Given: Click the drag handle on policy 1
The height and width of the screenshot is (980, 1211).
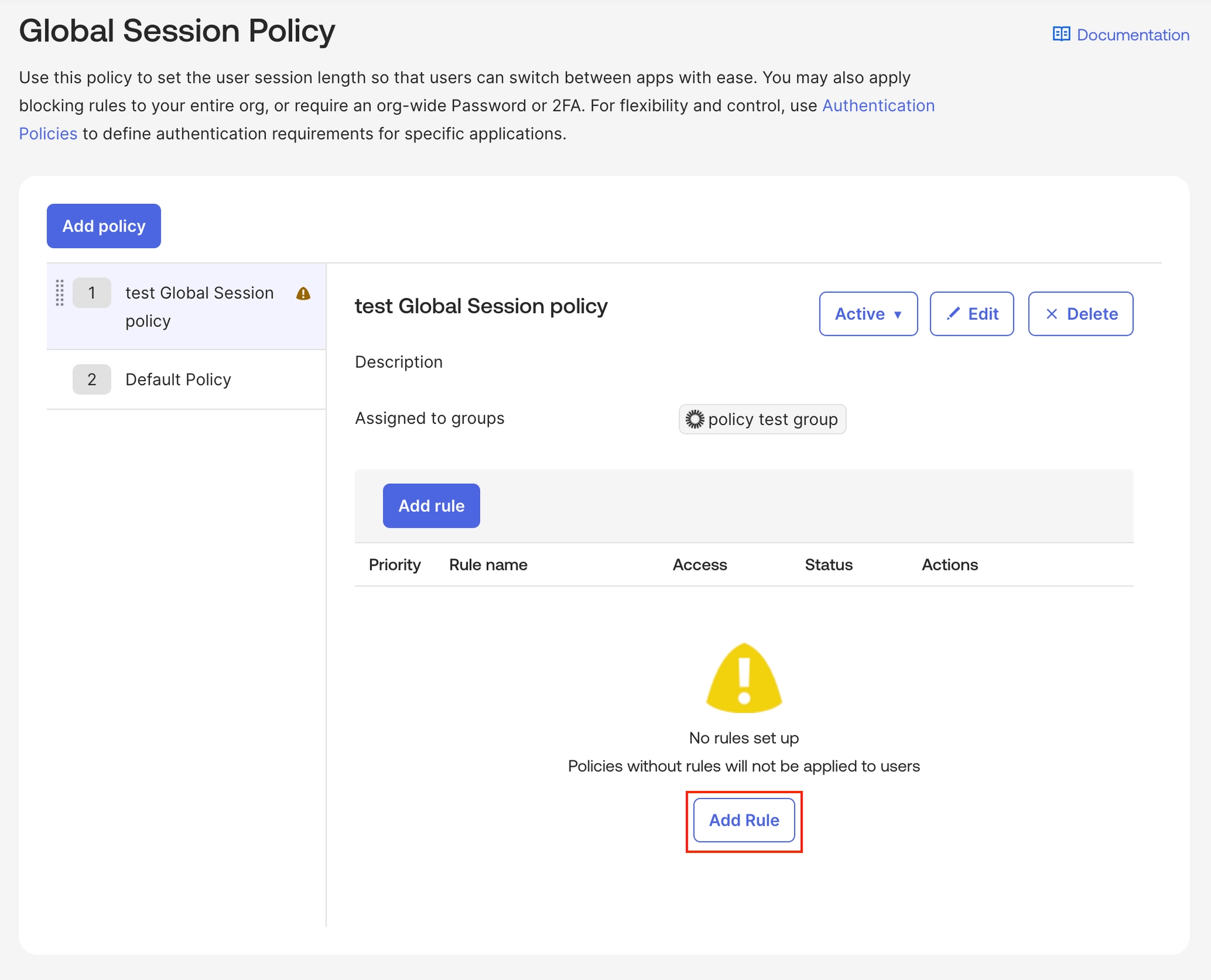Looking at the screenshot, I should pyautogui.click(x=60, y=293).
